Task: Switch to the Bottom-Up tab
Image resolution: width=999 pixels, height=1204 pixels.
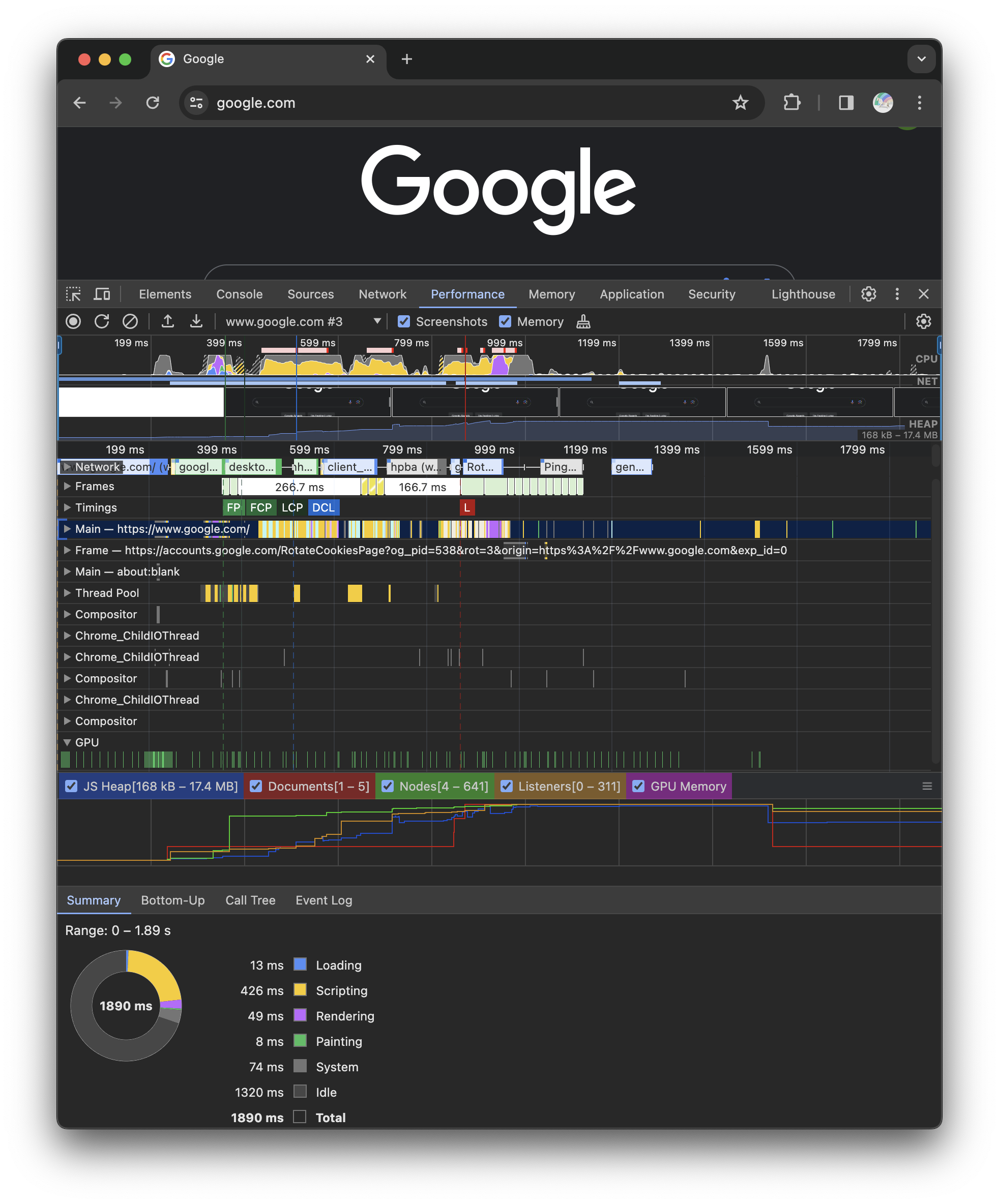Action: click(x=172, y=900)
